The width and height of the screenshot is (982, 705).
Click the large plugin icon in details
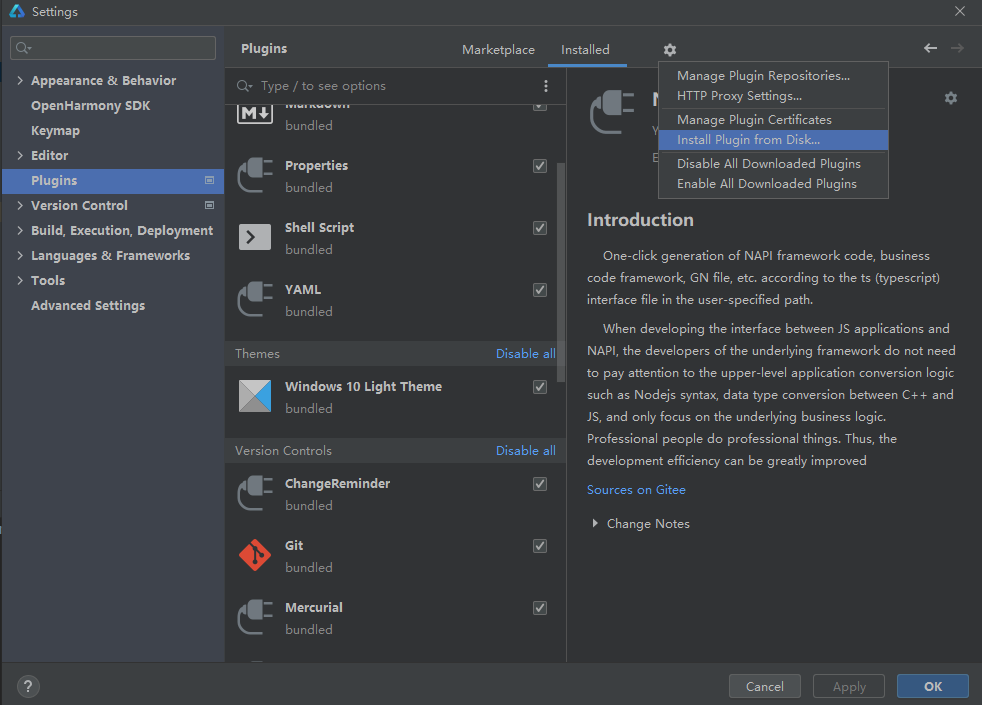tap(612, 111)
